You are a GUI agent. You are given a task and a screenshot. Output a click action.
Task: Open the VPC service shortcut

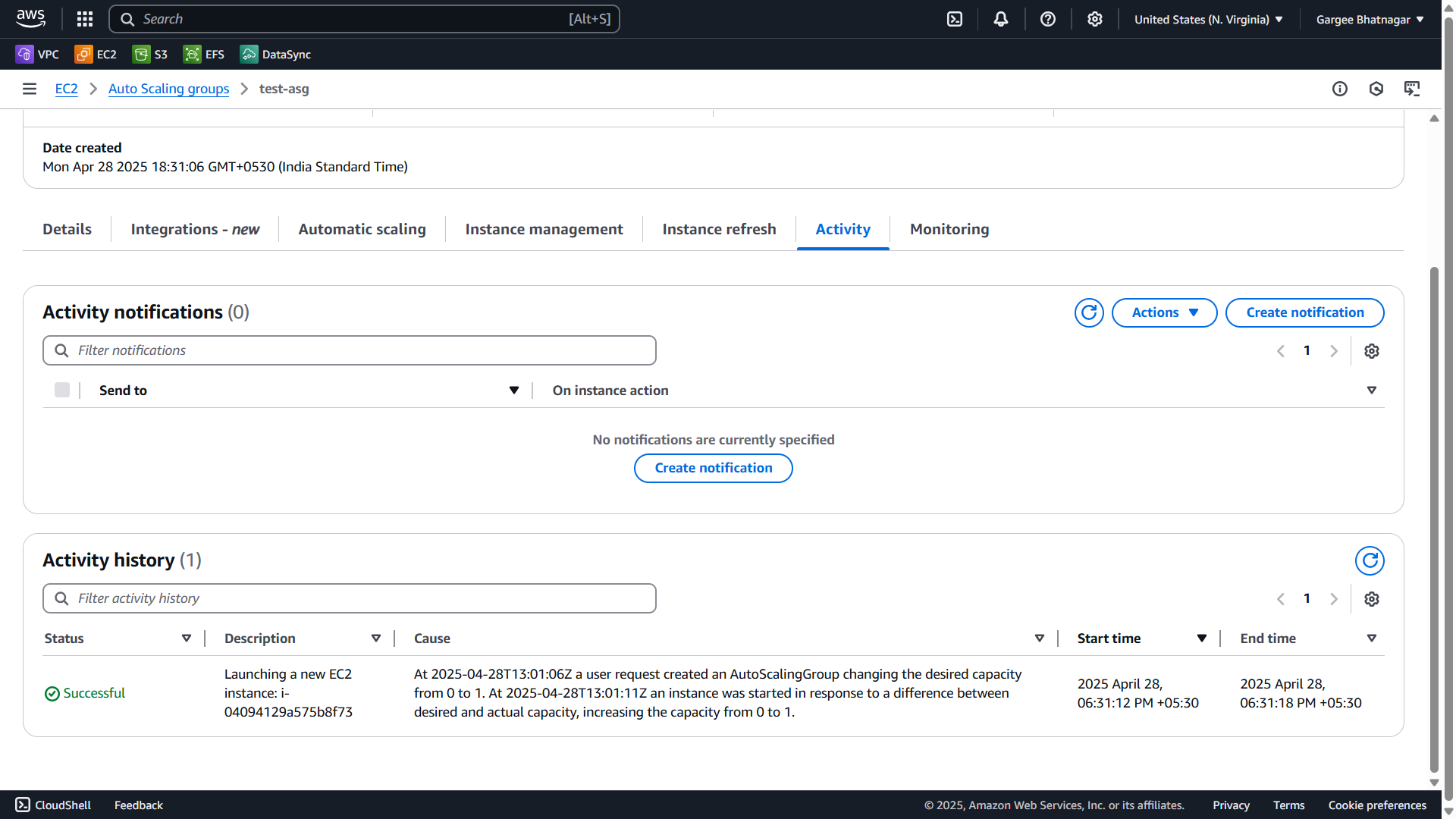point(37,54)
